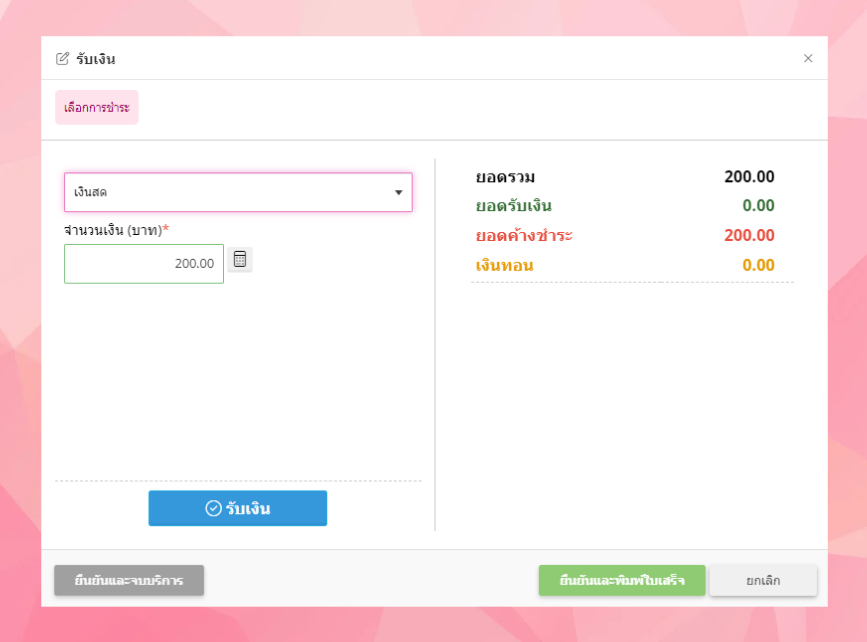This screenshot has width=867, height=642.
Task: Click the ยอดรวม label
Action: click(505, 178)
